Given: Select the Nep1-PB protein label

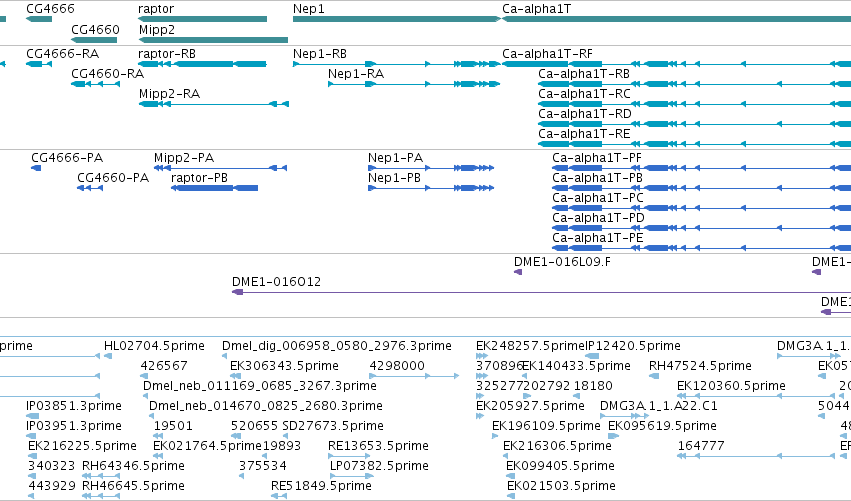Looking at the screenshot, I should click(394, 178).
